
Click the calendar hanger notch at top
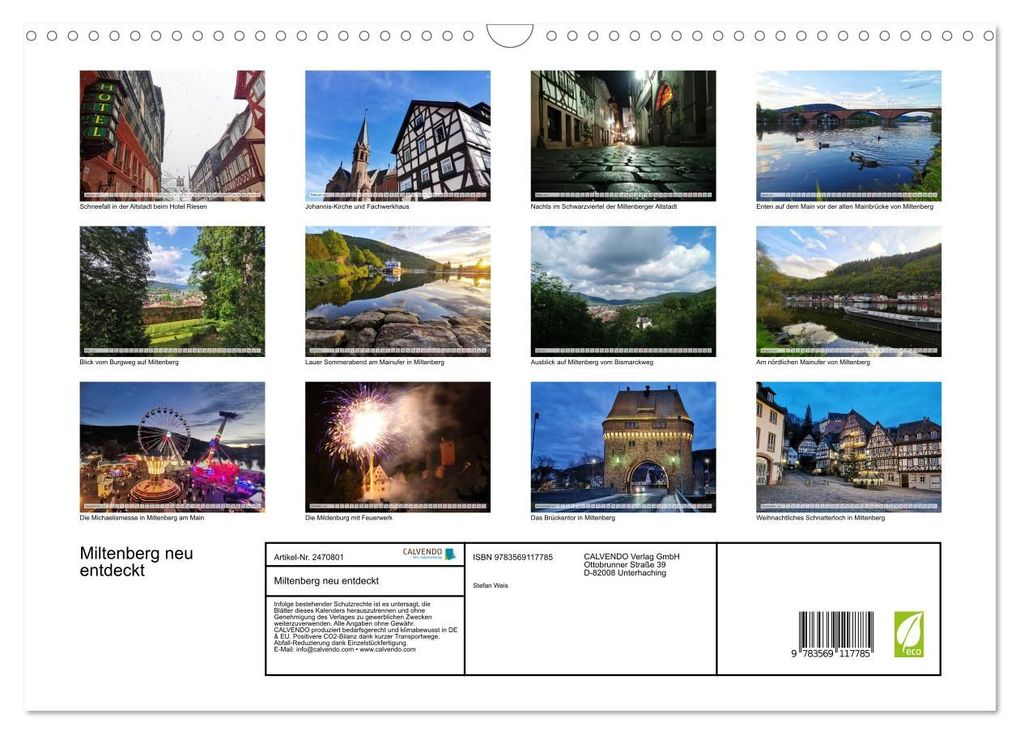pyautogui.click(x=510, y=35)
